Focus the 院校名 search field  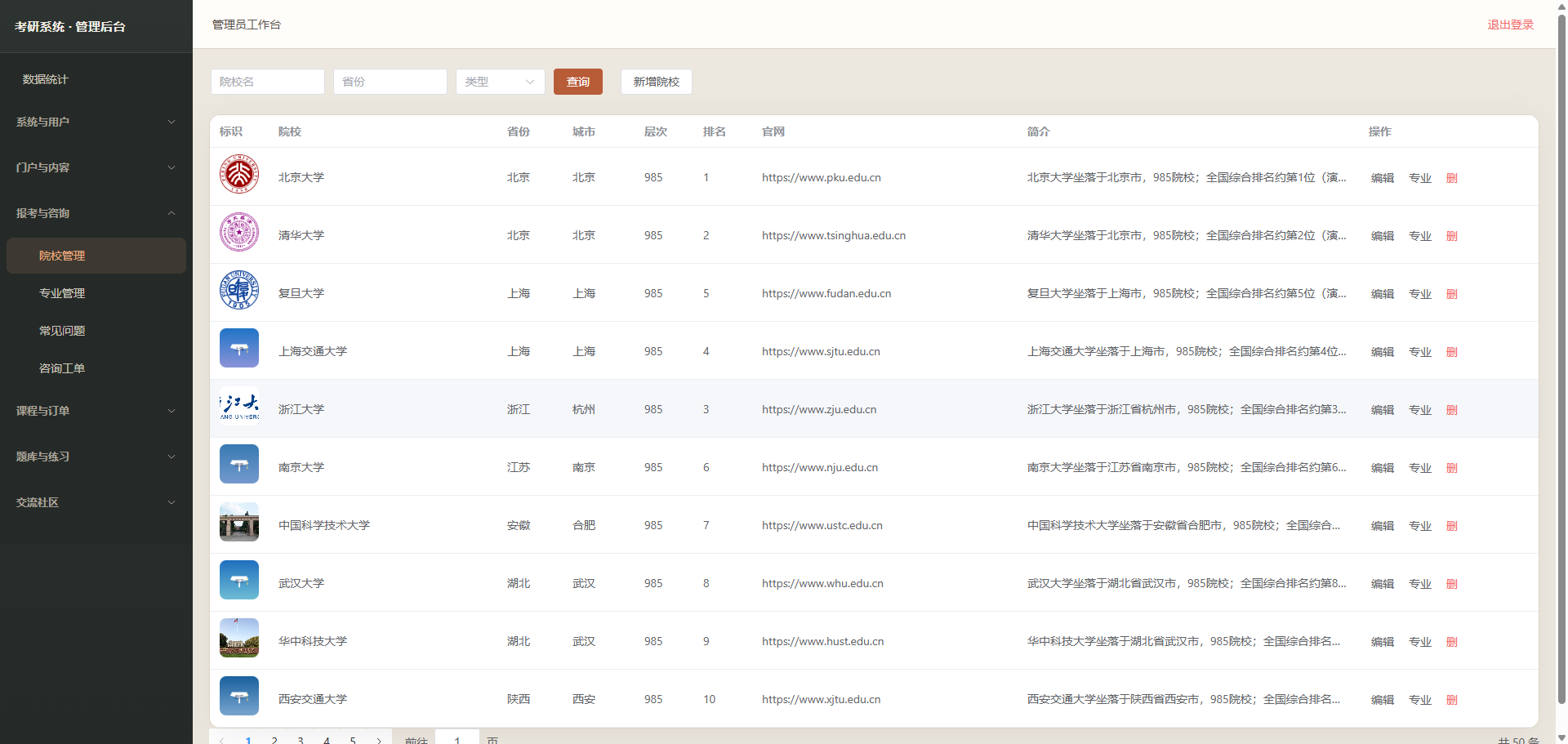pos(268,82)
